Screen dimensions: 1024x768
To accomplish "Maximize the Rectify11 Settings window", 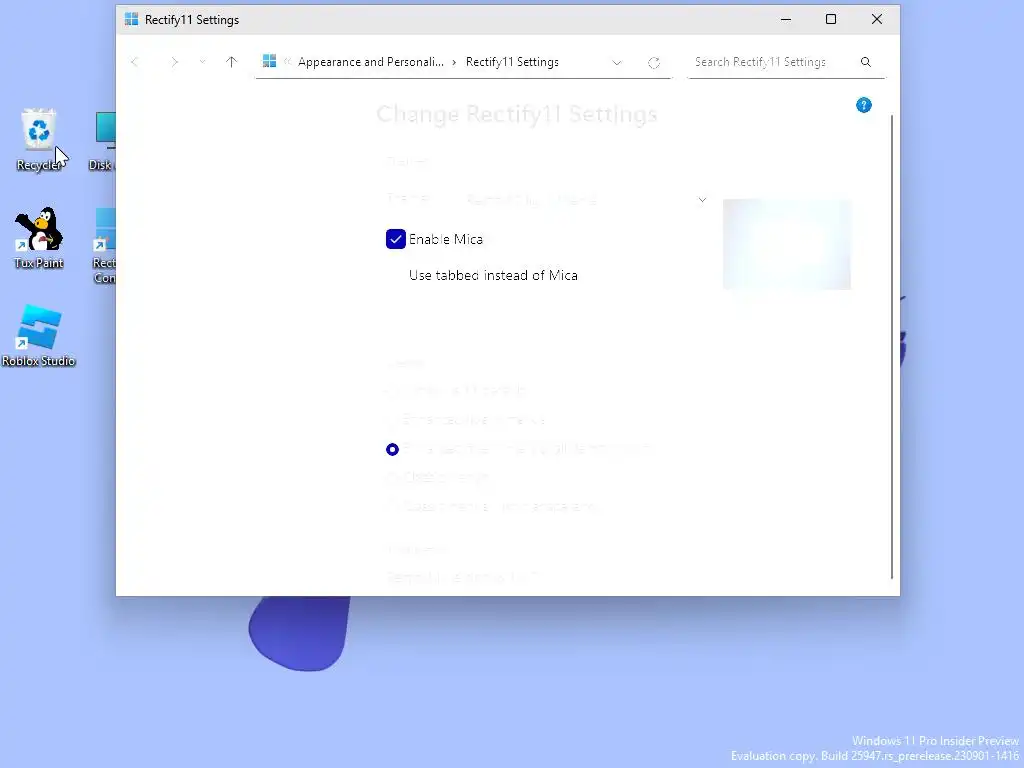I will [x=831, y=20].
